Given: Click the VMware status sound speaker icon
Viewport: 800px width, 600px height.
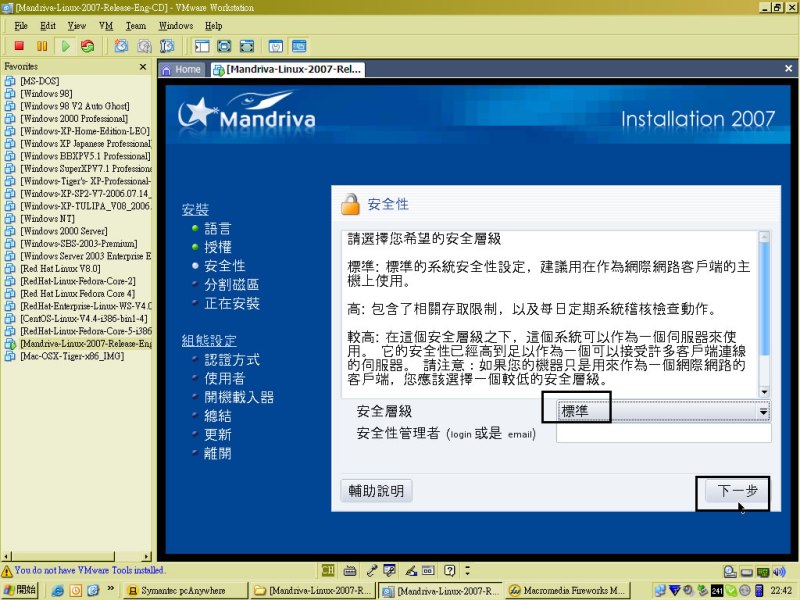Looking at the screenshot, I should [x=779, y=571].
